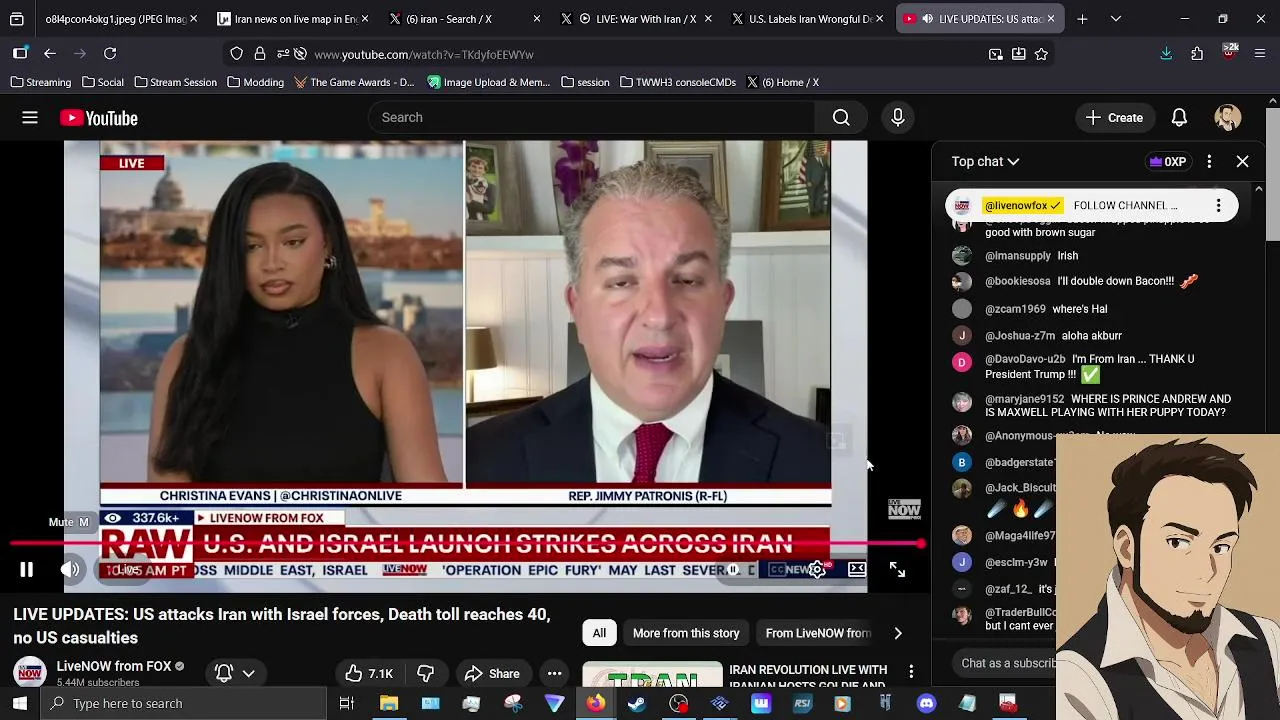Open more actions ellipsis under video
1280x720 pixels.
(554, 674)
